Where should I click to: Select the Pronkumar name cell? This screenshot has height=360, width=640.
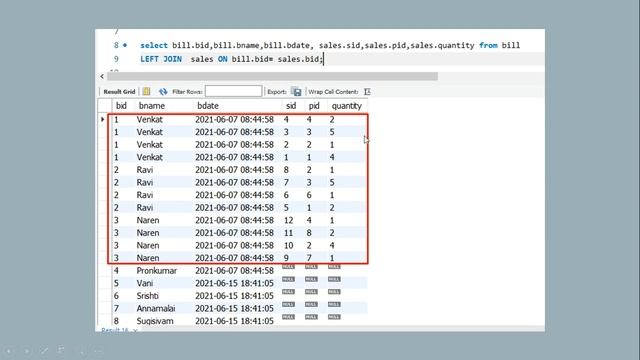coord(157,271)
